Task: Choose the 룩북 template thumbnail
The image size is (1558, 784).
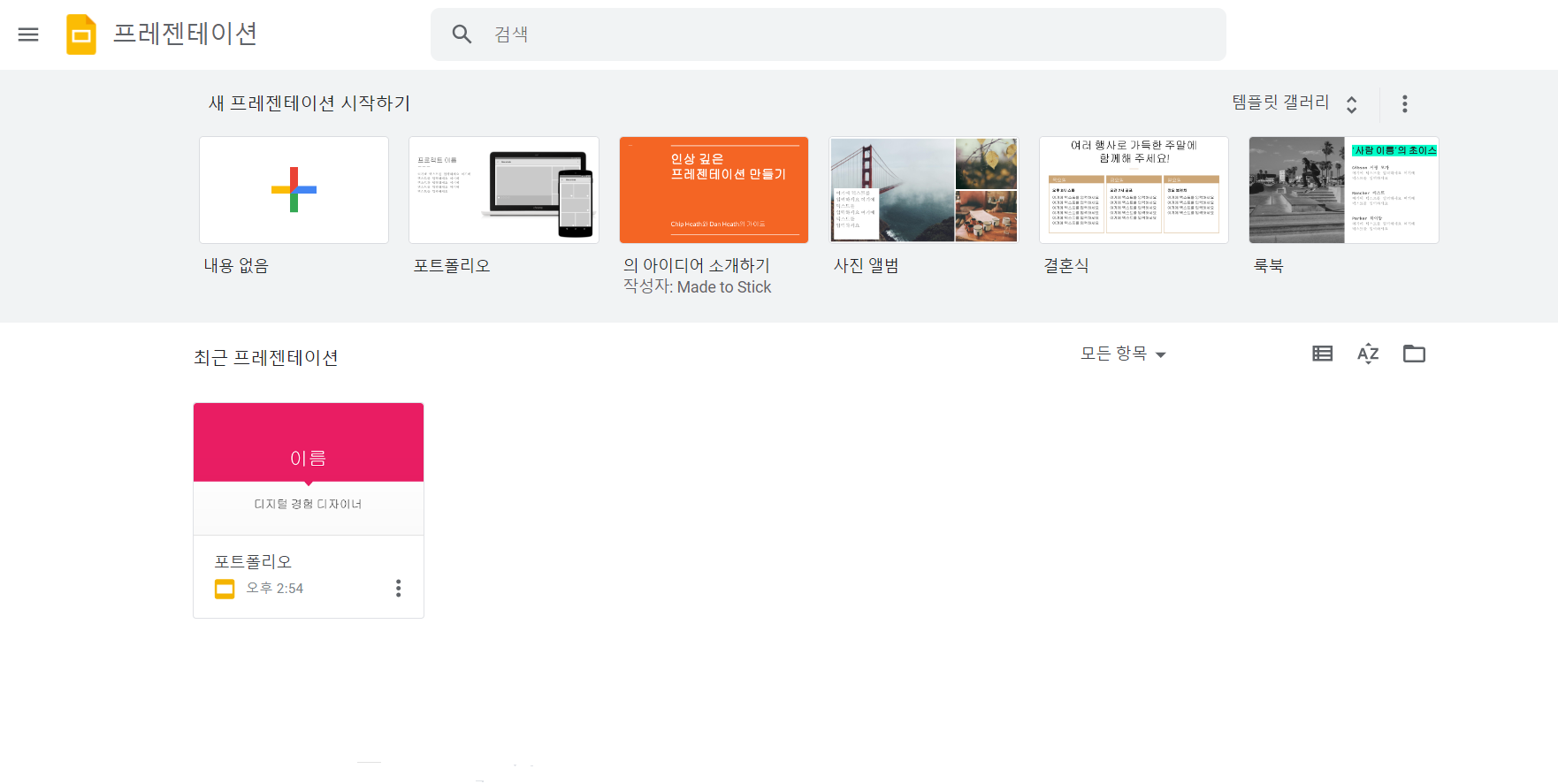Action: 1344,190
